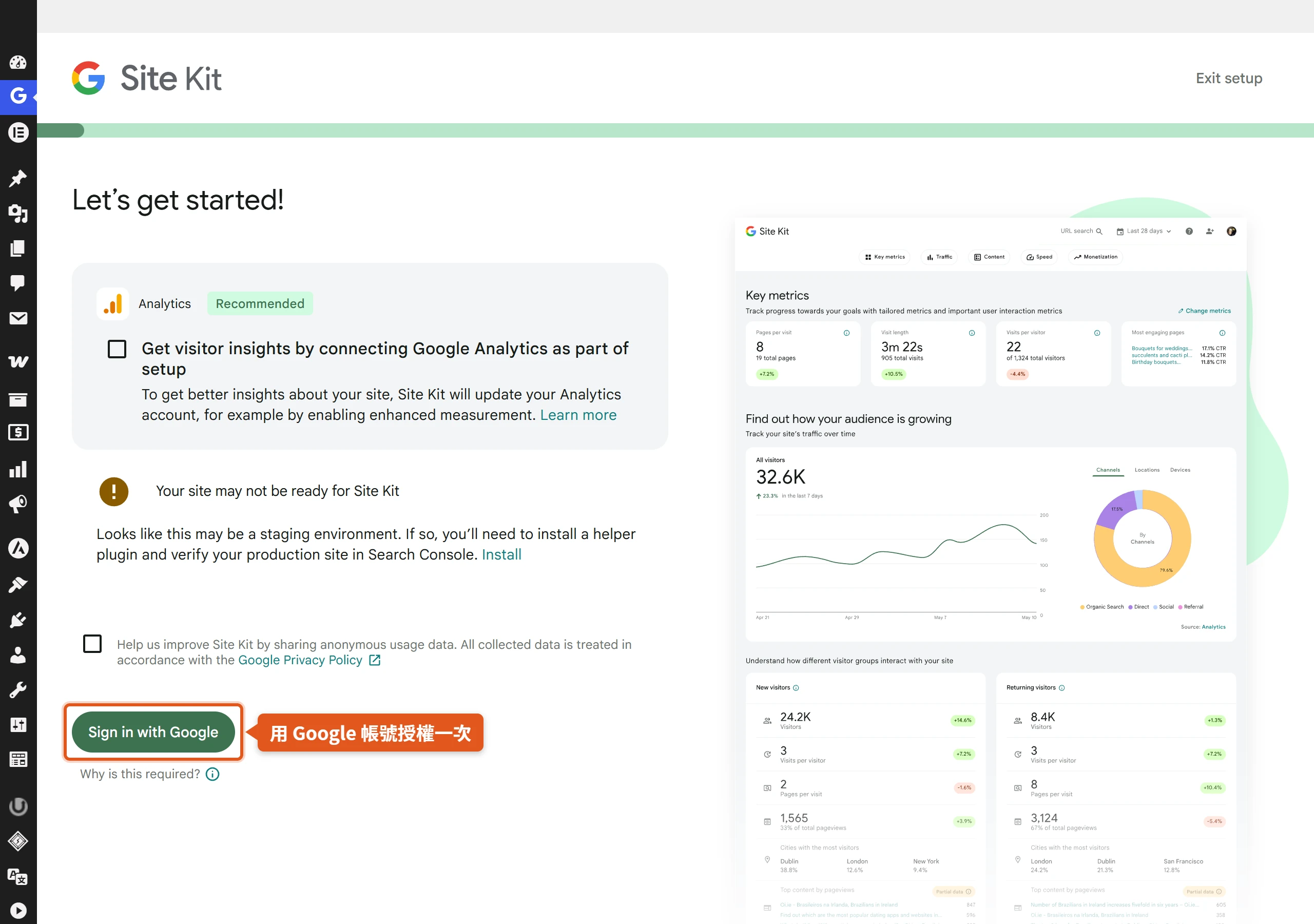Open Plugins via the plug icon

18,620
